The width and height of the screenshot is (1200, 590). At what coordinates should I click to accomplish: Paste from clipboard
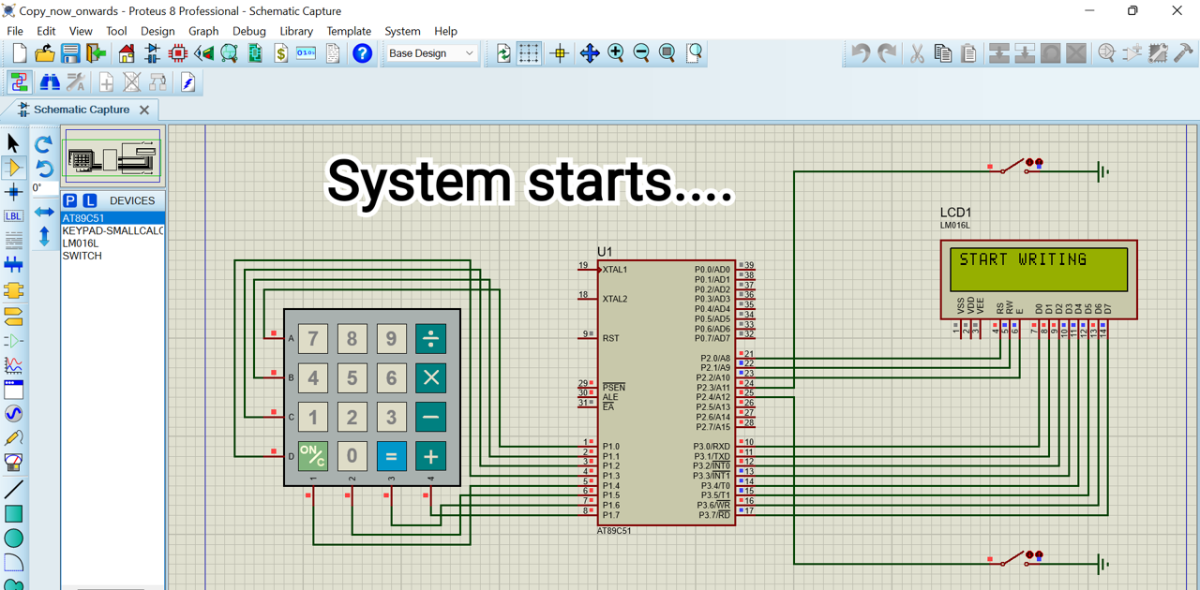[968, 53]
